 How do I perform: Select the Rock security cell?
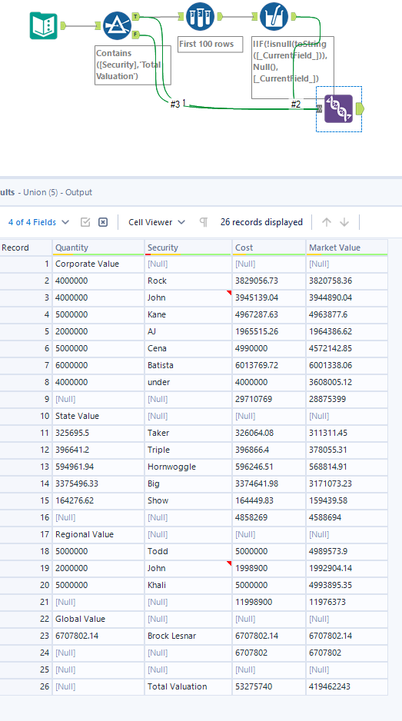(188, 280)
